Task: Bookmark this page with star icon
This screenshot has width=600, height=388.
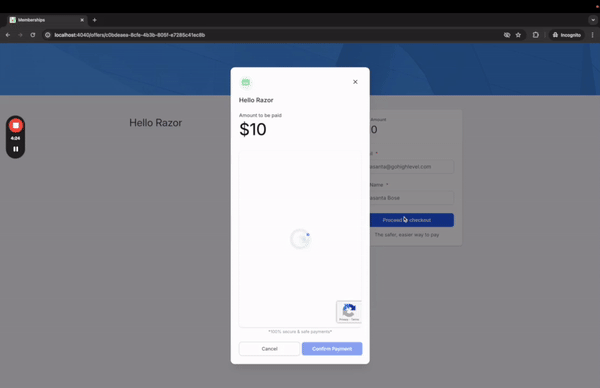Action: click(518, 35)
